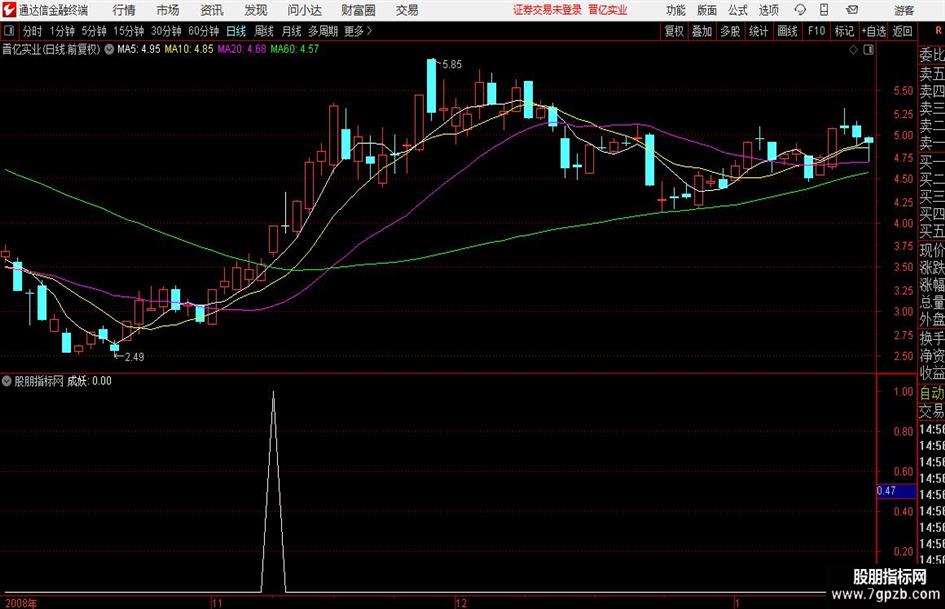Open the mobile phone icon
The width and height of the screenshot is (945, 609).
[x=824, y=10]
